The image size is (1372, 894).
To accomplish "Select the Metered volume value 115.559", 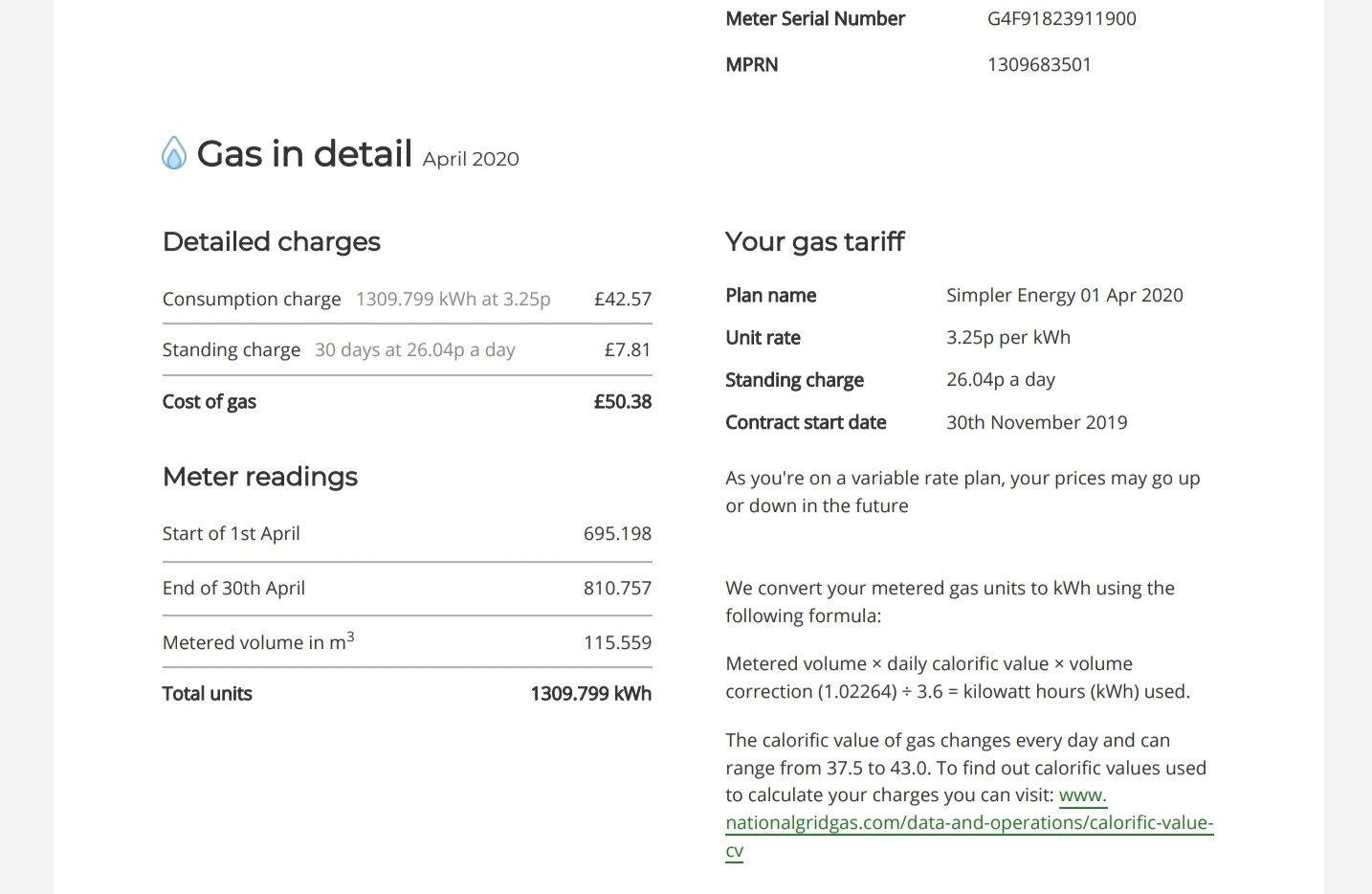I will click(x=617, y=642).
